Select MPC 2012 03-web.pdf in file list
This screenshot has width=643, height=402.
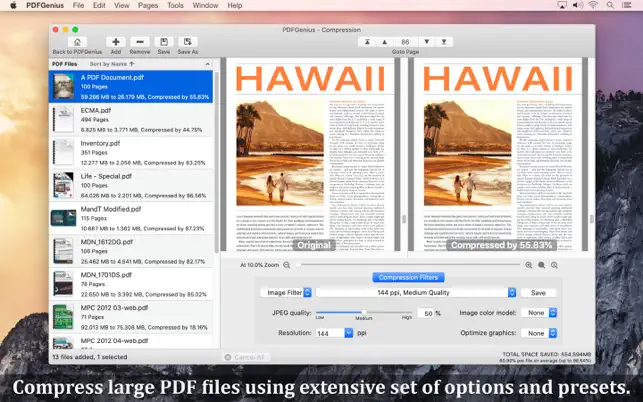tap(131, 317)
